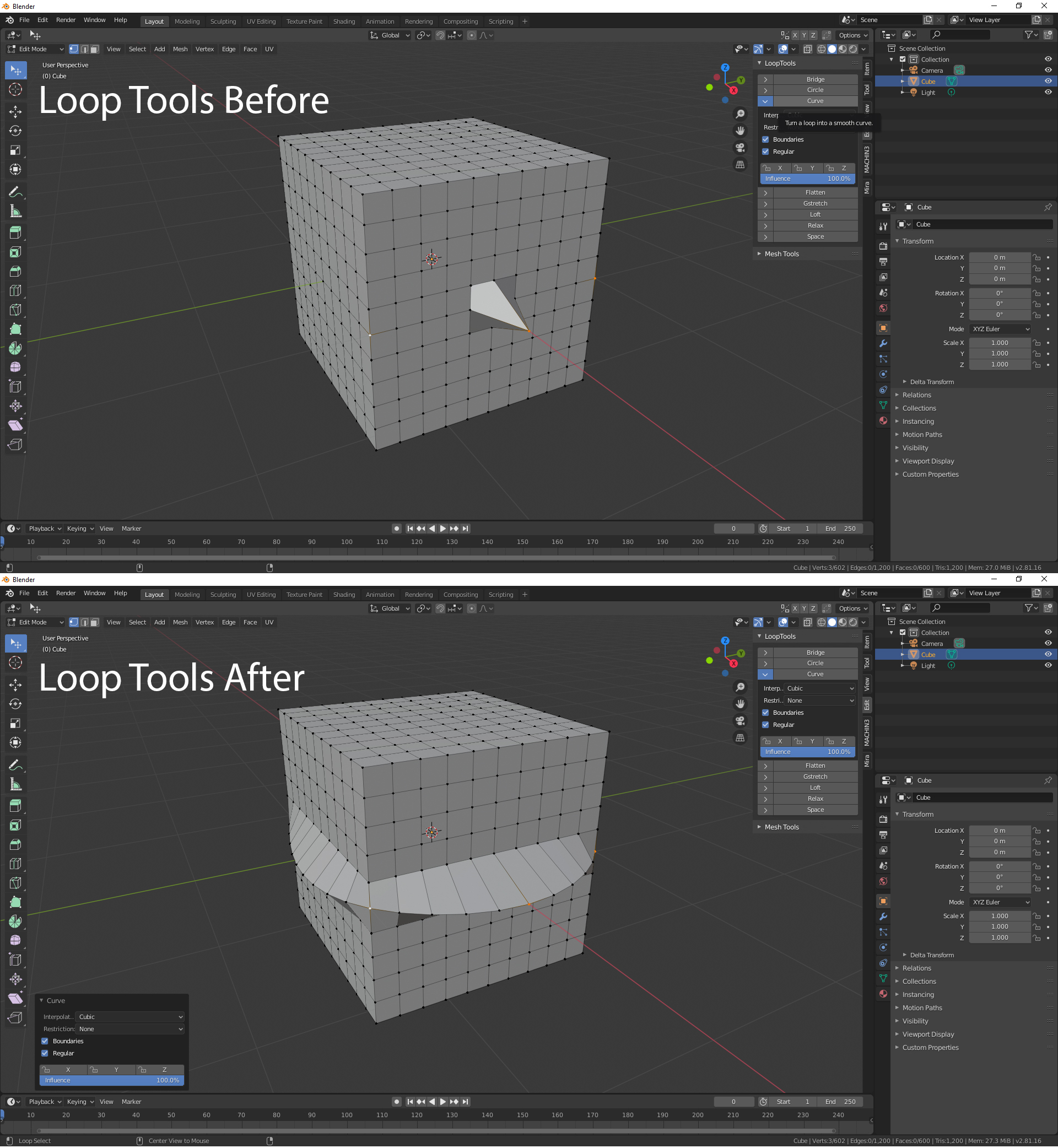The image size is (1058, 1148).
Task: Select the Scale tool in top window toolbar
Action: [15, 150]
